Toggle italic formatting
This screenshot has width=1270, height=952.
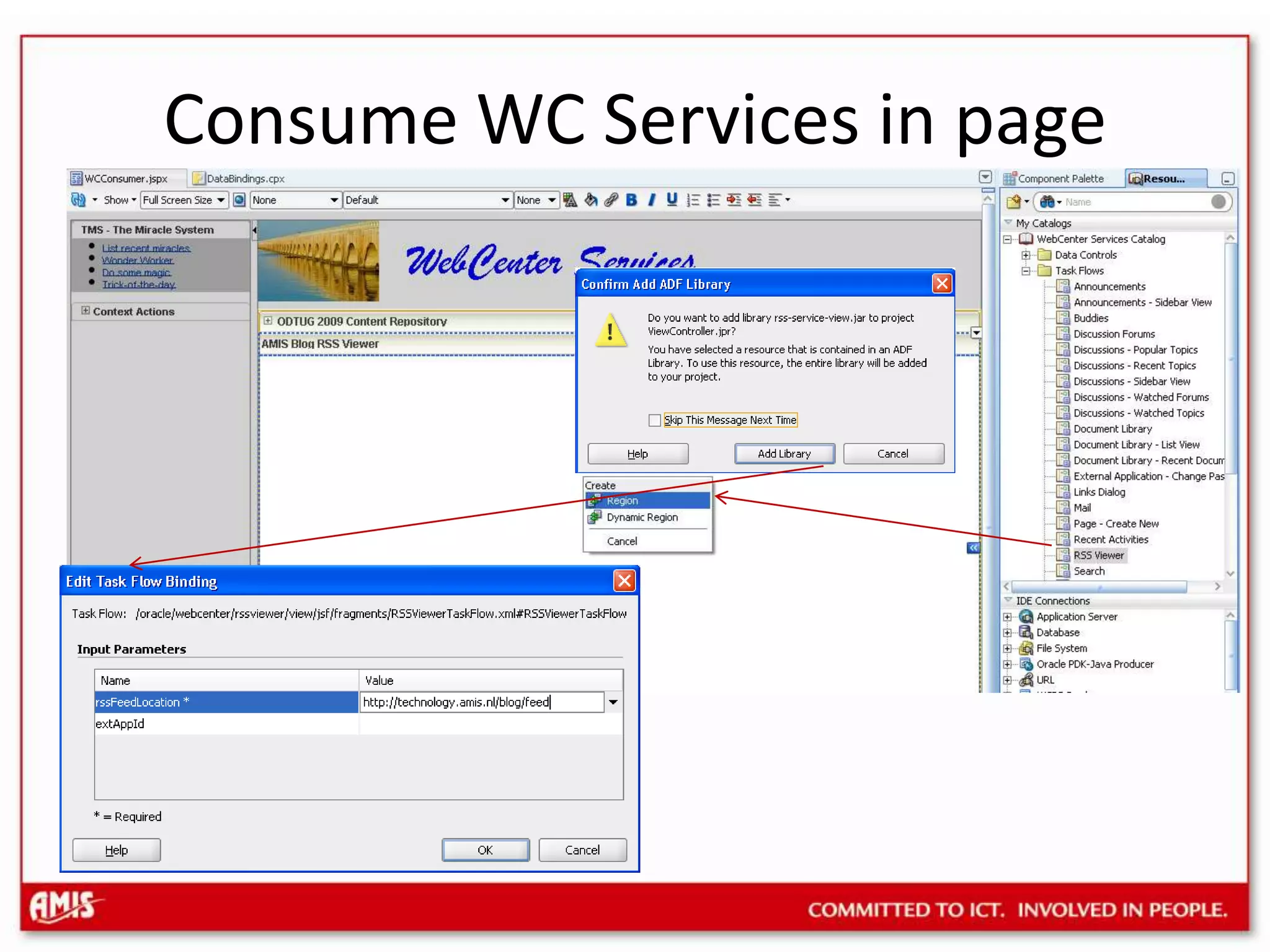(652, 200)
